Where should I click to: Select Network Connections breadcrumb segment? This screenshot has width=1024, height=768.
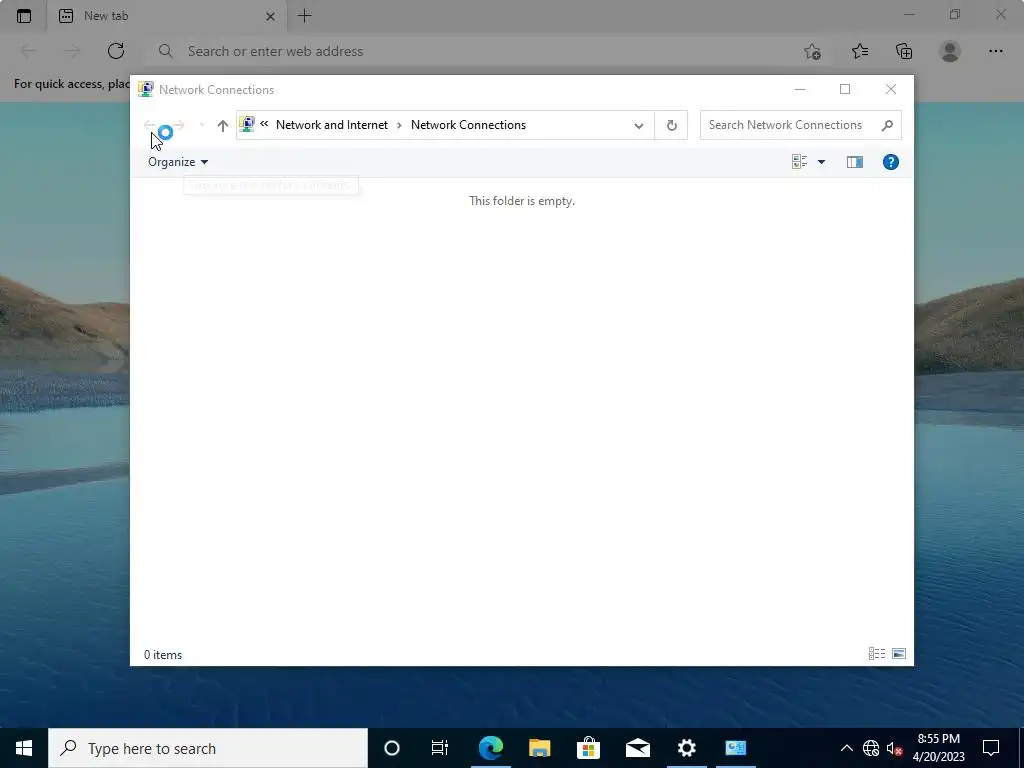point(468,125)
